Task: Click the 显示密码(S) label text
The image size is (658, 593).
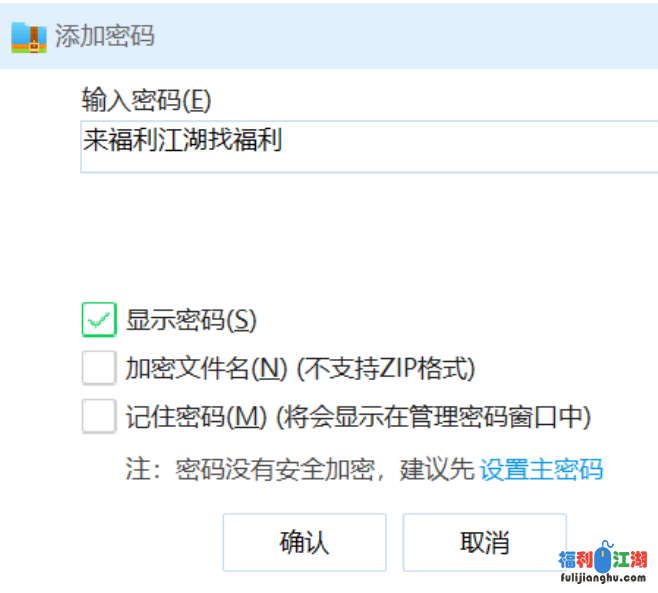Action: (x=191, y=320)
